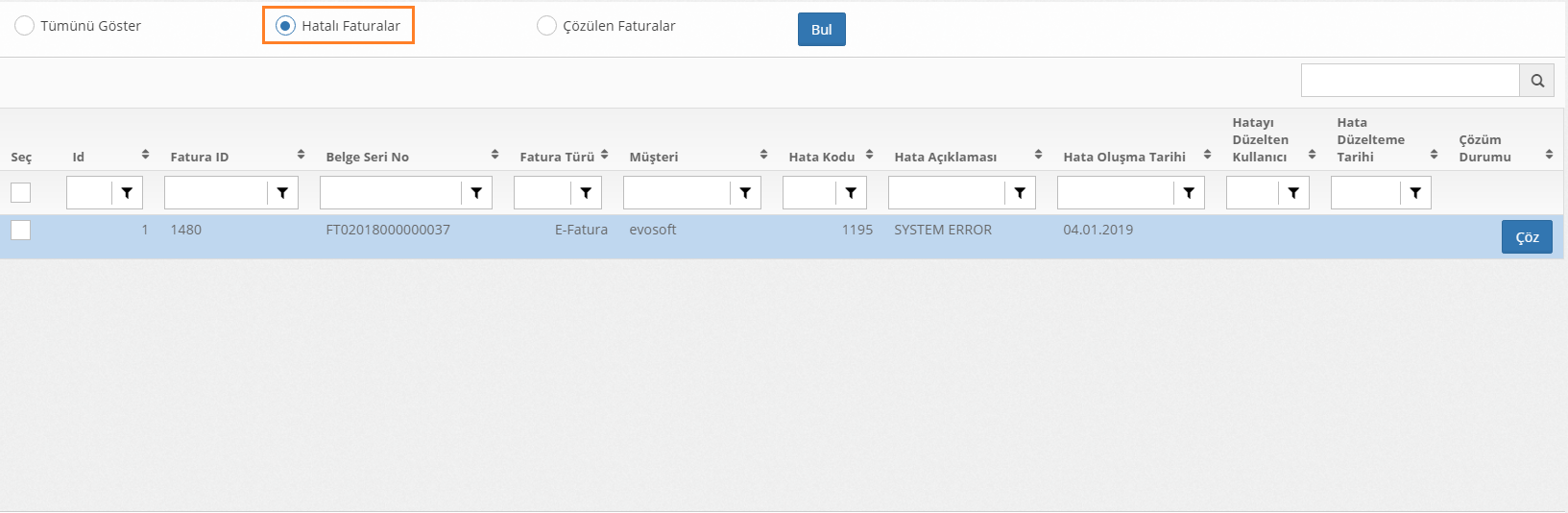The image size is (1568, 513).
Task: Open filter icon for Fatura Türü column
Action: (586, 193)
